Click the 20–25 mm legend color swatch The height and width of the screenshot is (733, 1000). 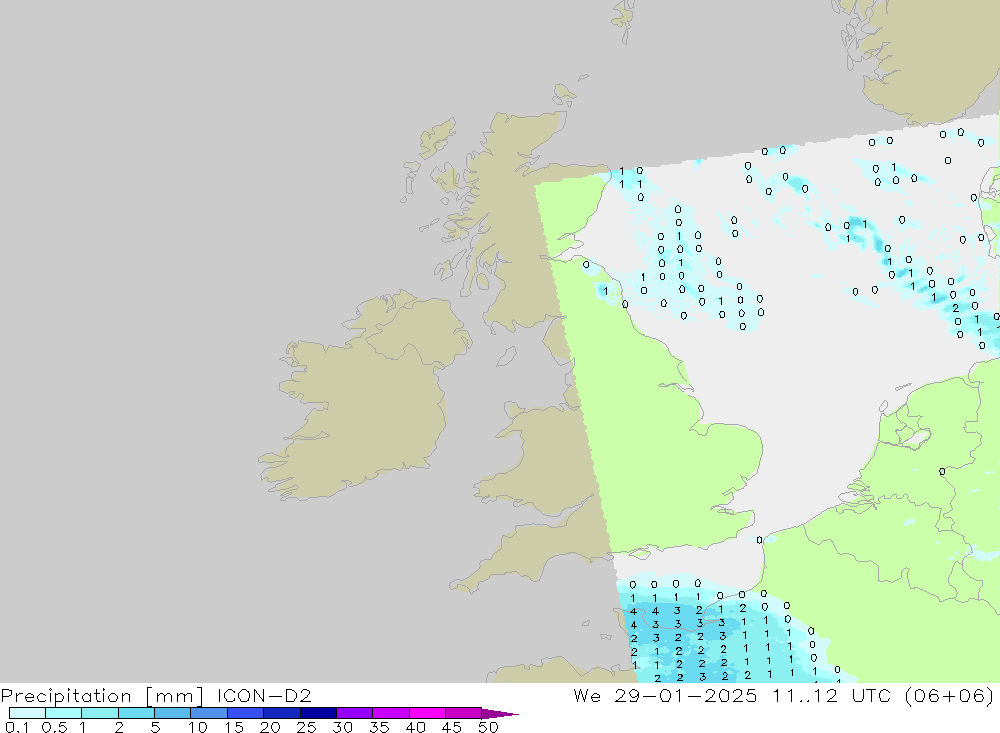pyautogui.click(x=282, y=713)
